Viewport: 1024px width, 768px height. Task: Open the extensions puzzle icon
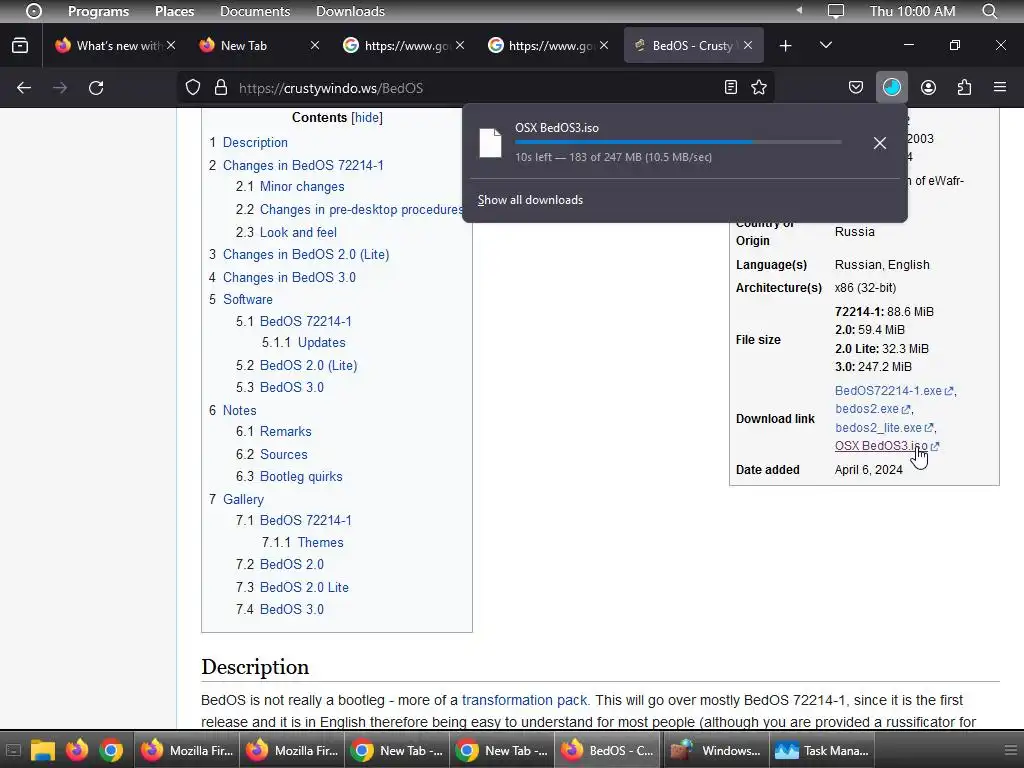click(964, 88)
